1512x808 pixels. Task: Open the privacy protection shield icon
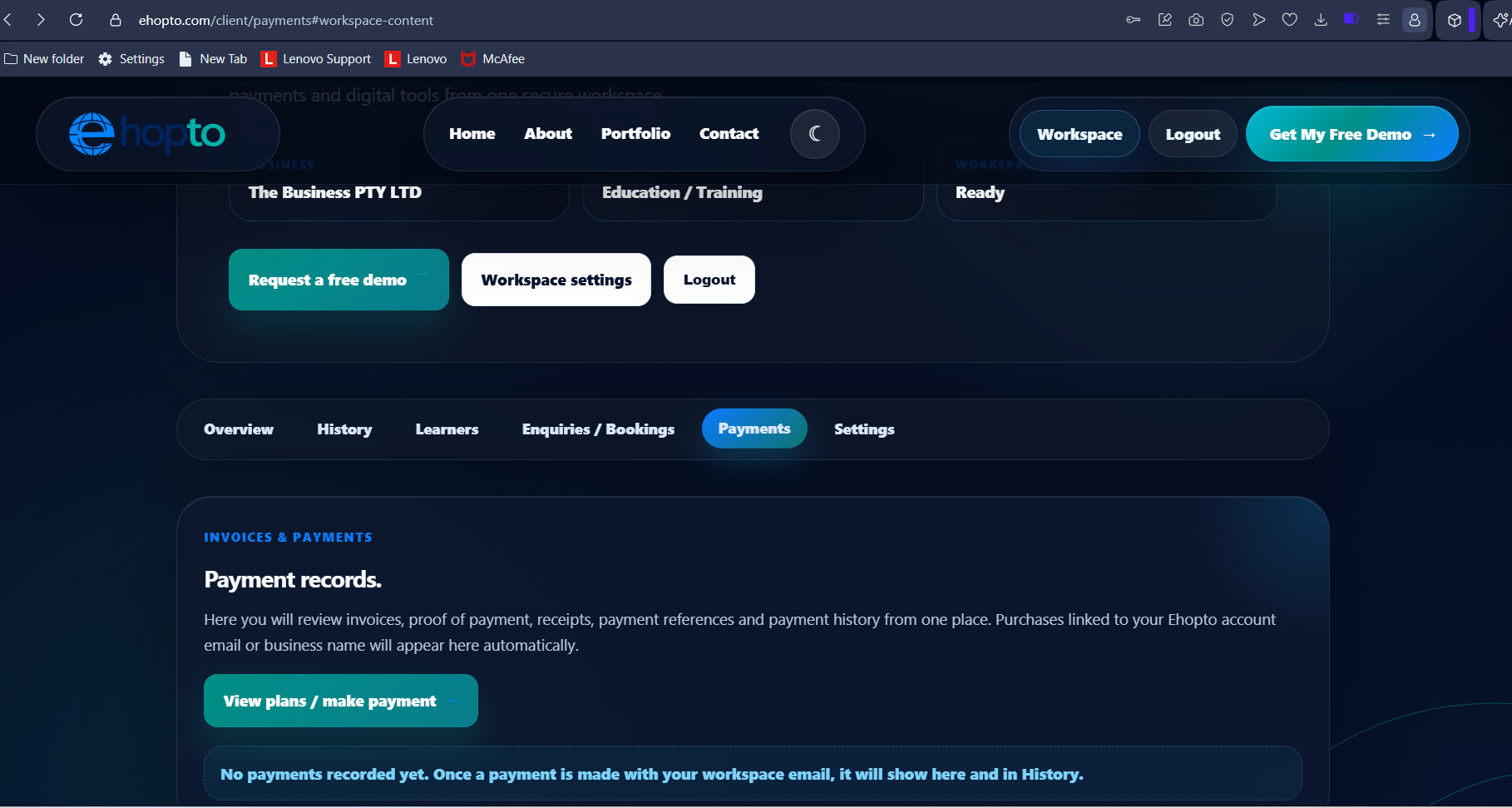(x=1227, y=20)
